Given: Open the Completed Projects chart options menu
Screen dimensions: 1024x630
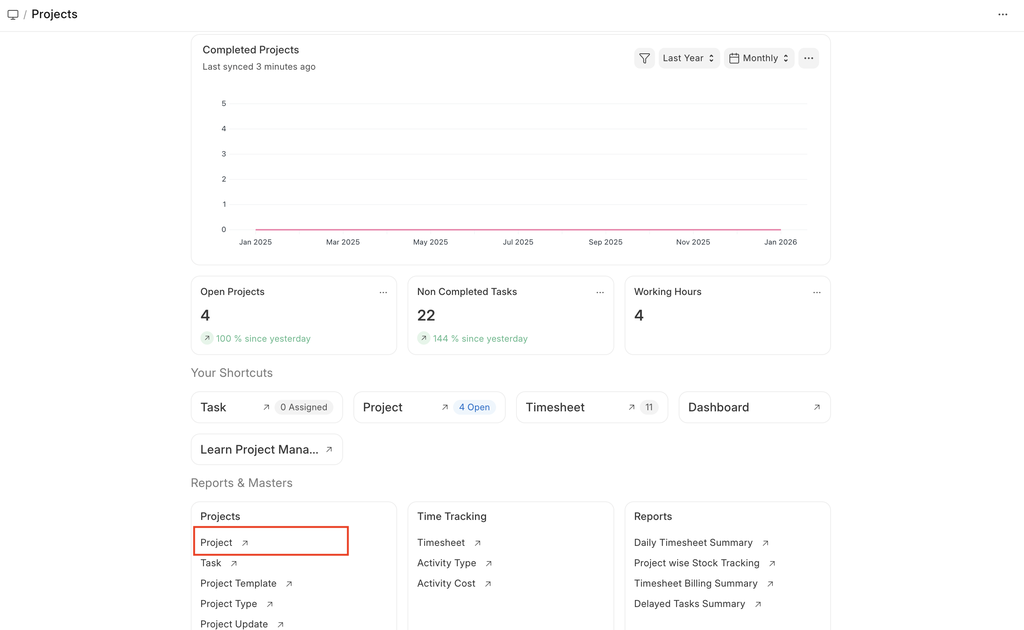Looking at the screenshot, I should pos(808,58).
